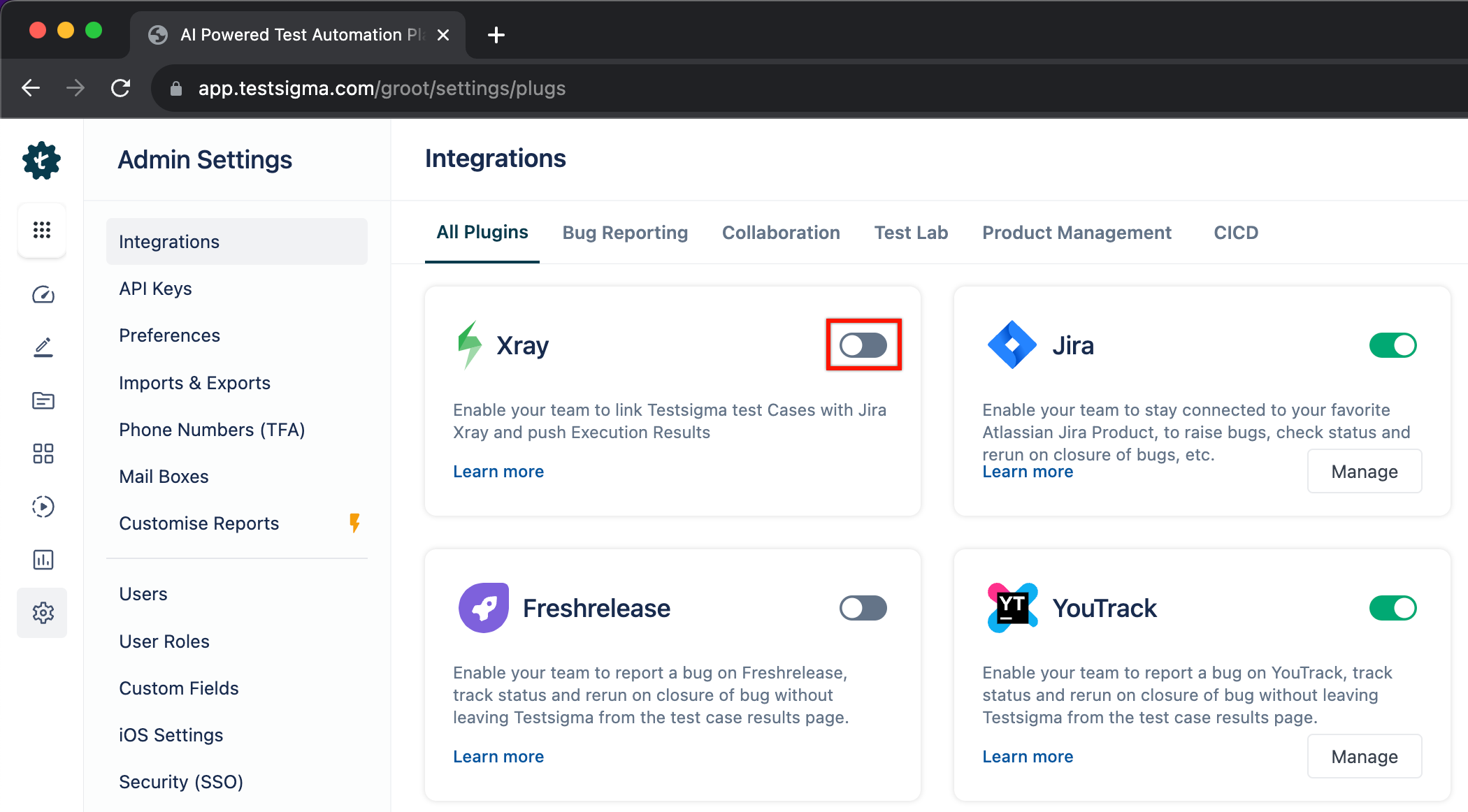Image resolution: width=1468 pixels, height=812 pixels.
Task: Select the Bug Reporting tab
Action: tap(625, 232)
